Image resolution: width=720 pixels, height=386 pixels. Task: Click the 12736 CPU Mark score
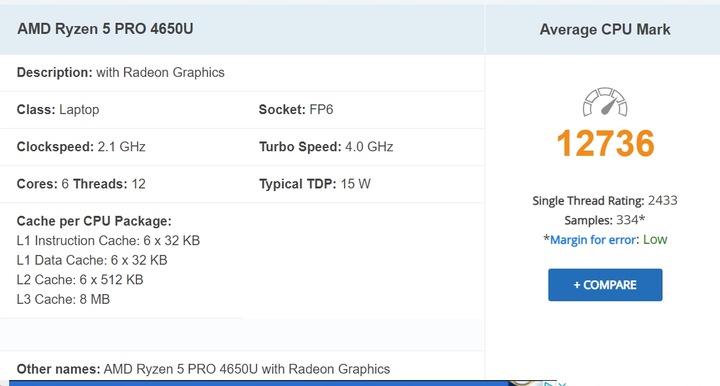[x=605, y=143]
